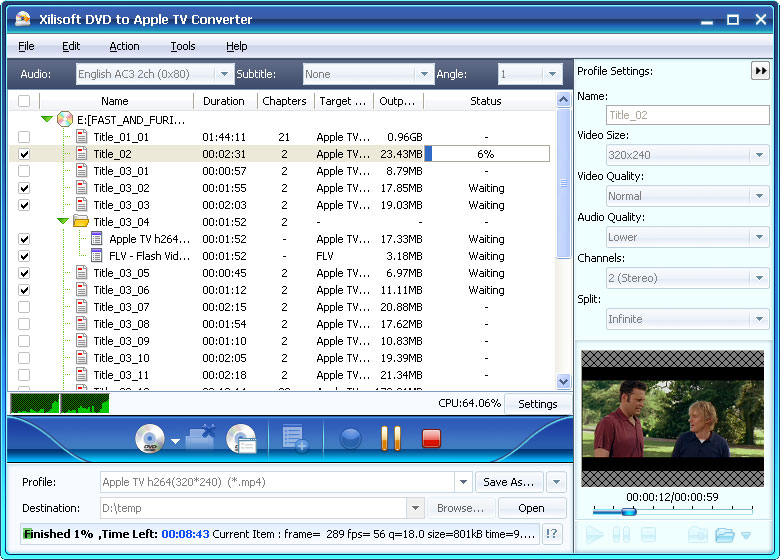
Task: Expand Profile Settings with the double-arrow button
Action: (760, 71)
